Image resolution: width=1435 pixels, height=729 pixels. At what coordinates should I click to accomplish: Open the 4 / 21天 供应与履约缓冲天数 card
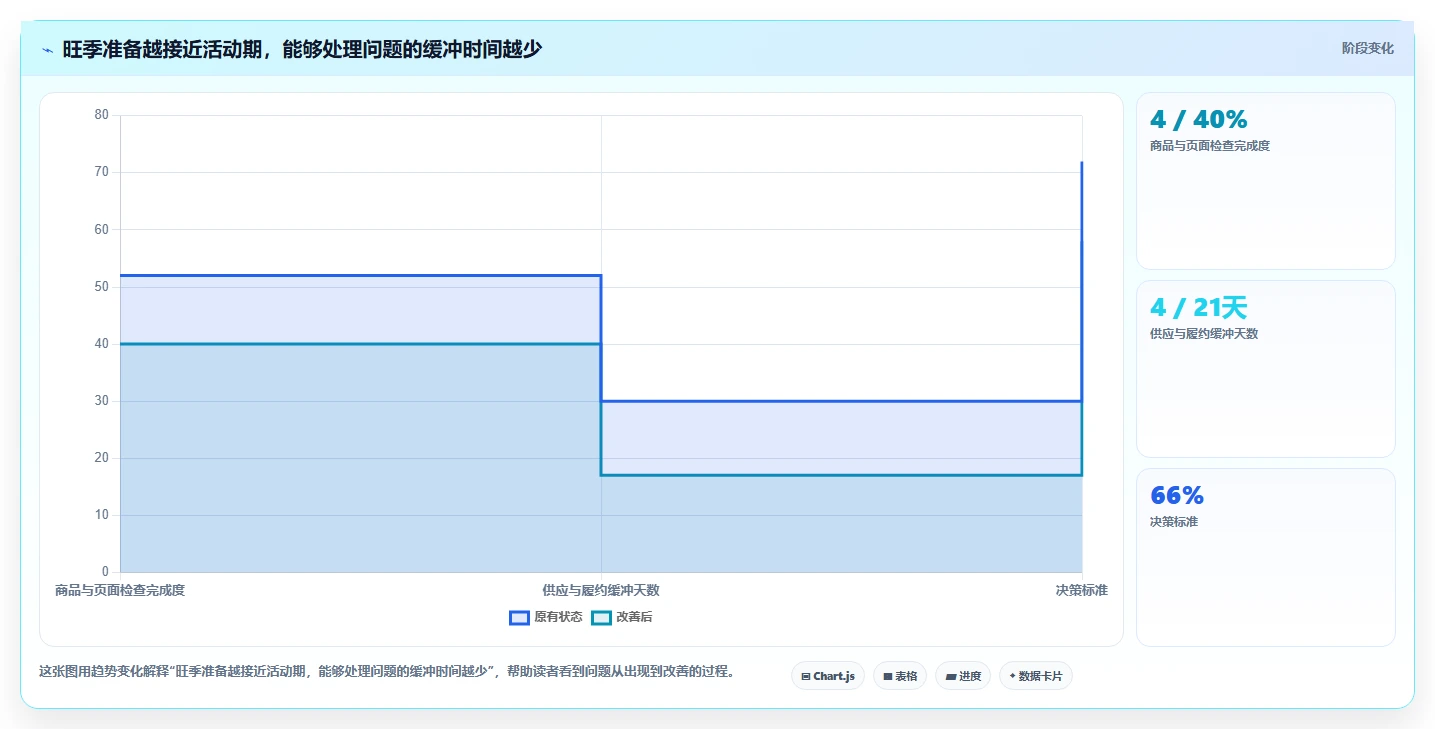(1266, 369)
